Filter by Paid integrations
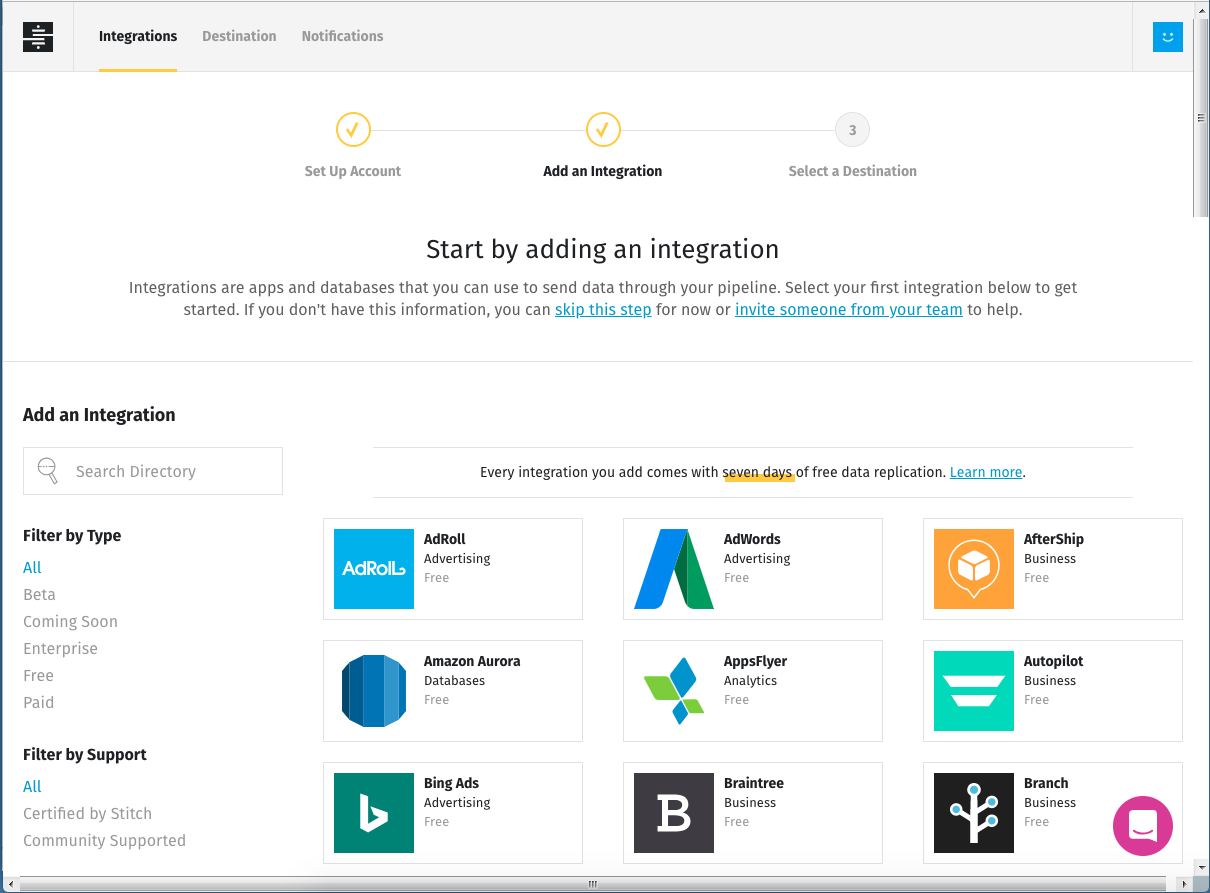1210x893 pixels. [38, 702]
